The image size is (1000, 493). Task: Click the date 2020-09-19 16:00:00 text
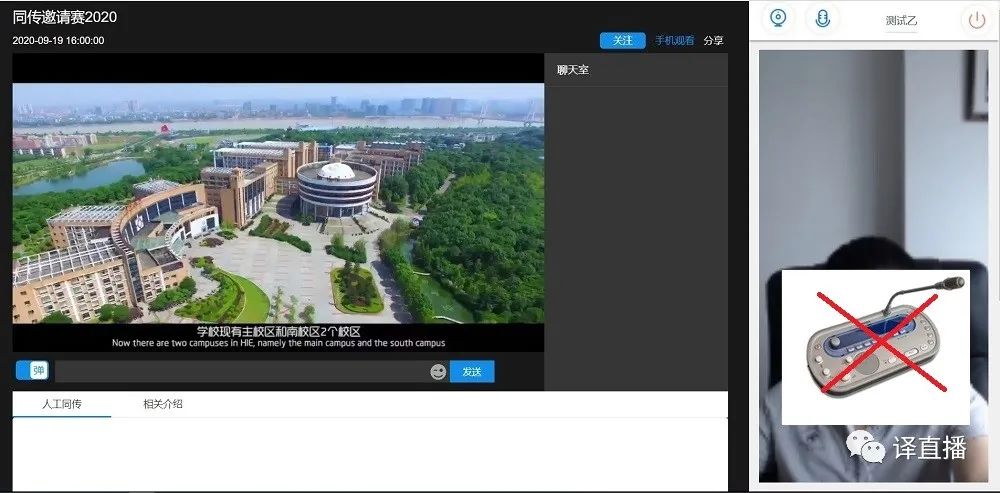click(58, 40)
